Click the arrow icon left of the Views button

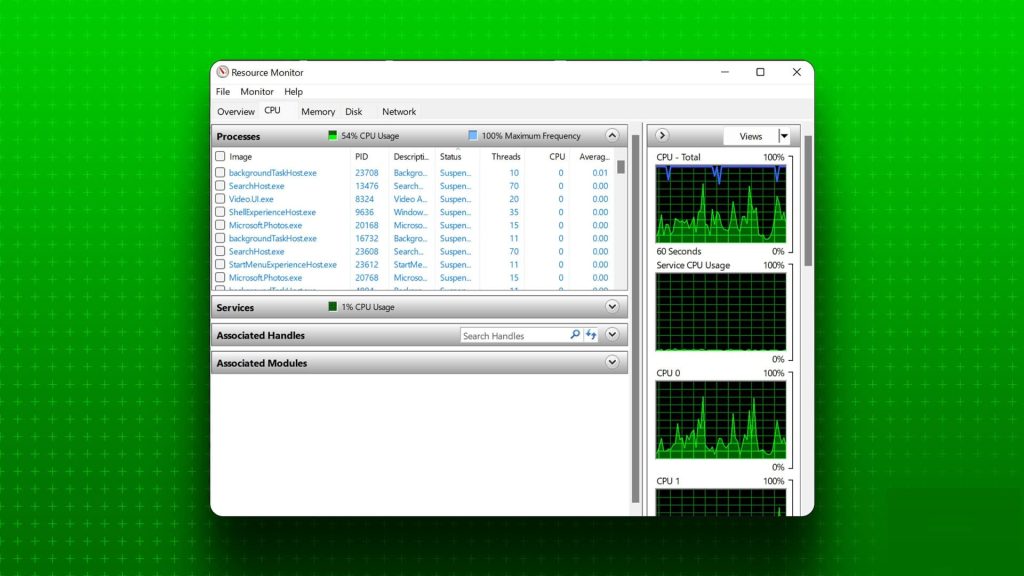[662, 135]
